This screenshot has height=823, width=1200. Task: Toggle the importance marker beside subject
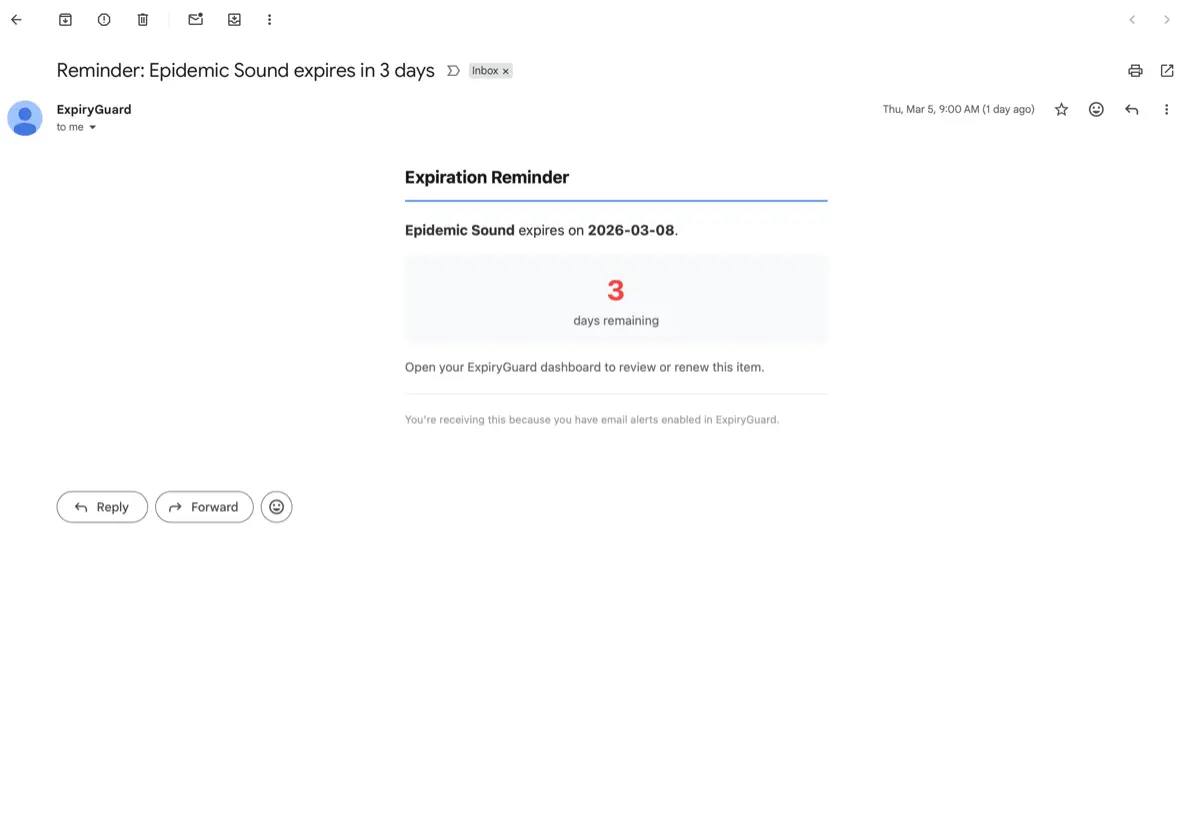tap(453, 71)
